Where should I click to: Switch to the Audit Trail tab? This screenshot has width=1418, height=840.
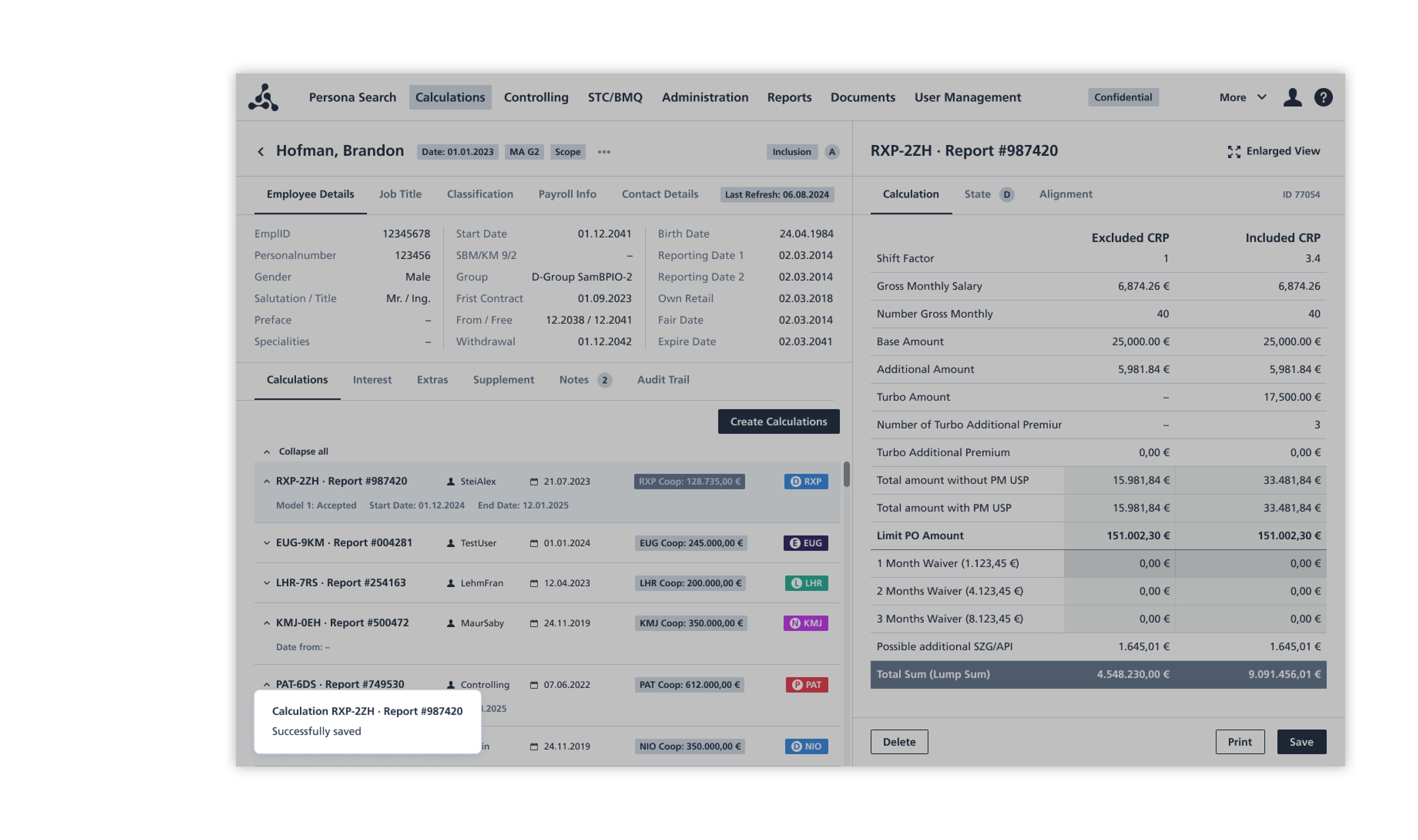click(662, 380)
